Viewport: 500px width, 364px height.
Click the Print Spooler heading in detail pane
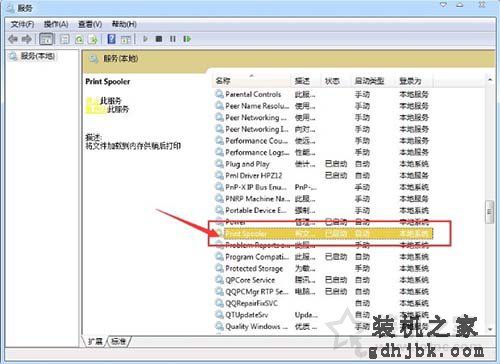coord(108,82)
